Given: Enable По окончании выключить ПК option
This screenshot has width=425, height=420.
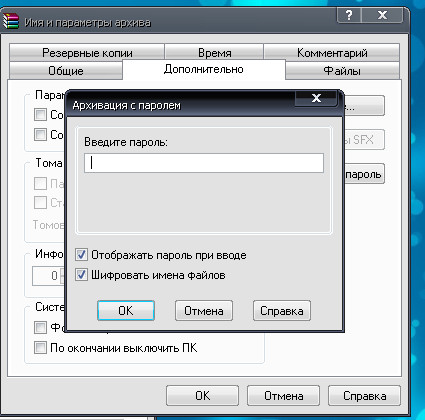Looking at the screenshot, I should (x=40, y=348).
